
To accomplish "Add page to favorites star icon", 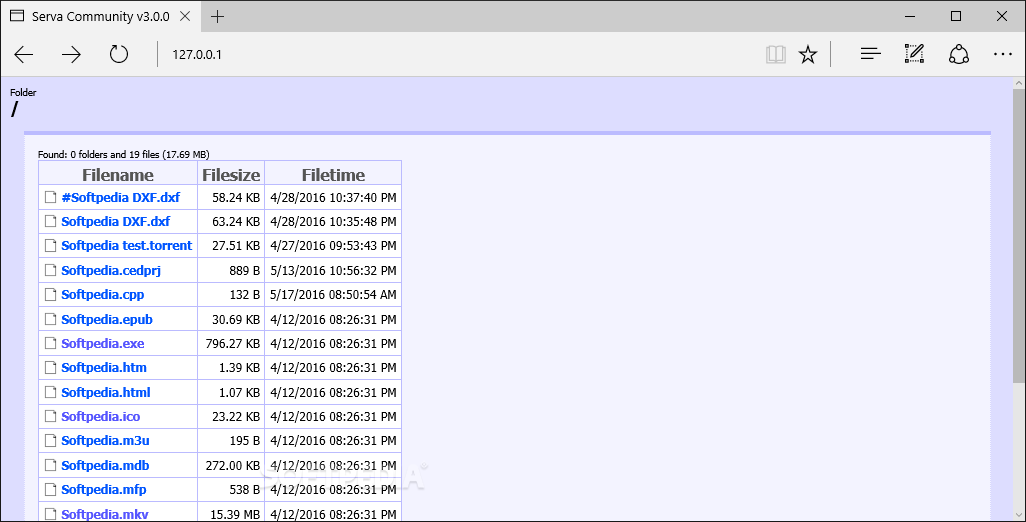I will (808, 54).
